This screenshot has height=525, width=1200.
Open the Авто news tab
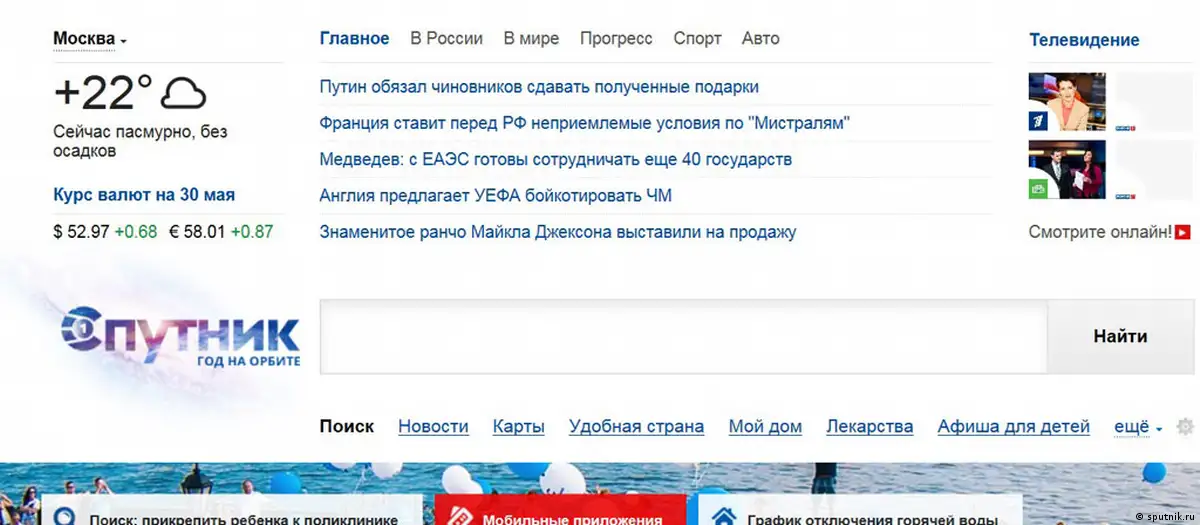click(x=760, y=39)
